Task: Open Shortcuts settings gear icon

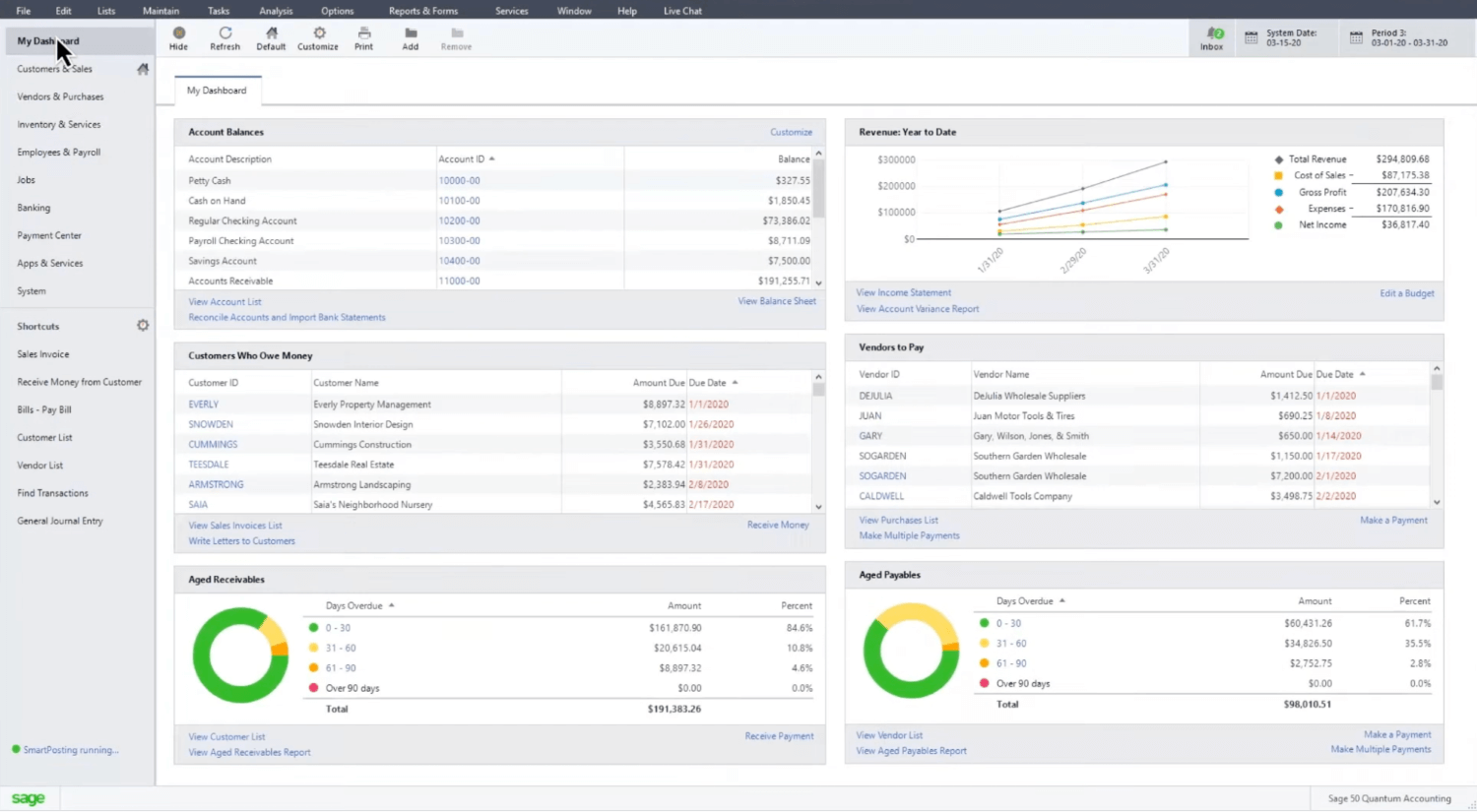Action: coord(143,326)
